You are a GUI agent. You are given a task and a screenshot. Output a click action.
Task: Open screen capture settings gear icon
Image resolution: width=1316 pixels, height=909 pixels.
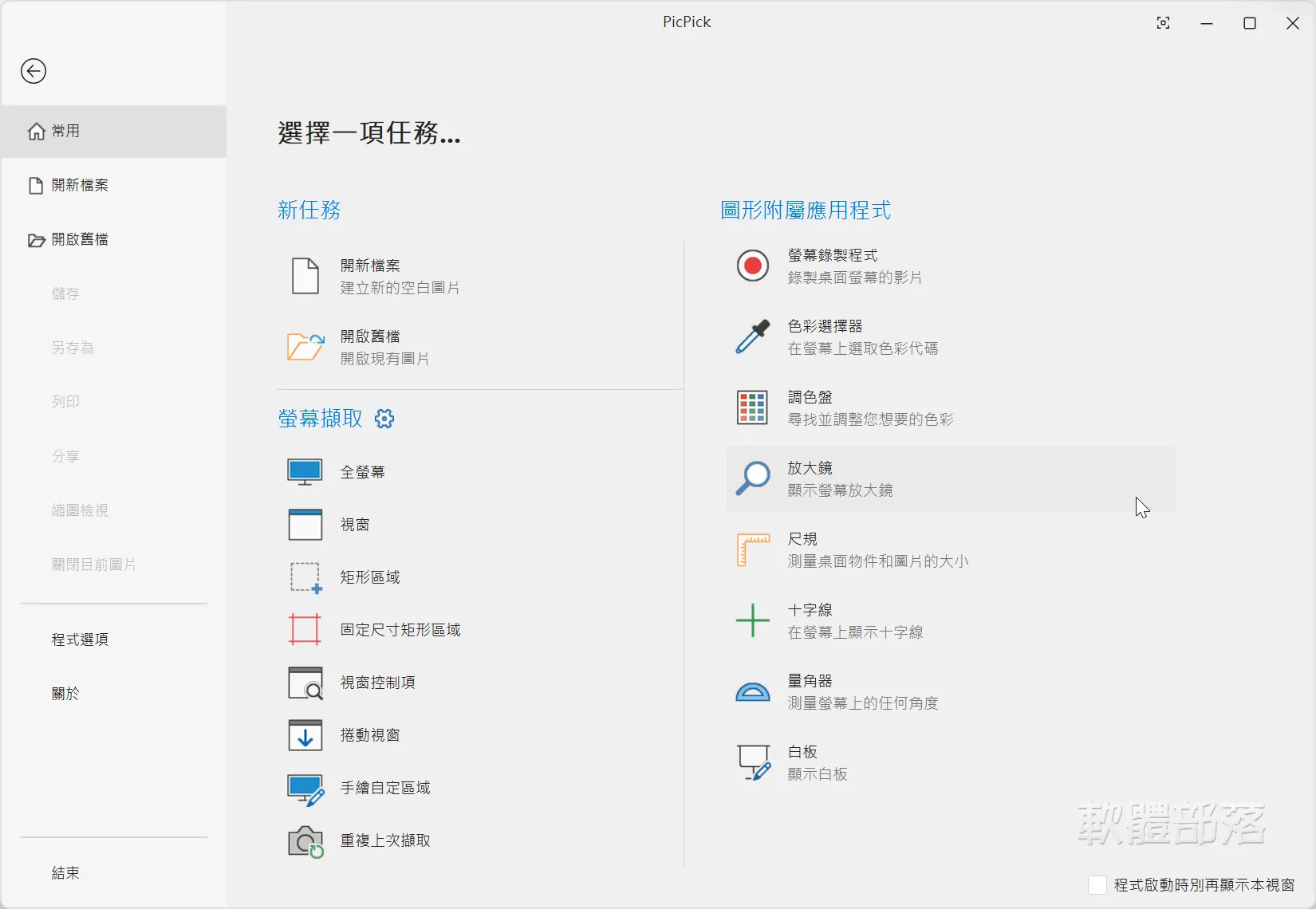point(384,419)
